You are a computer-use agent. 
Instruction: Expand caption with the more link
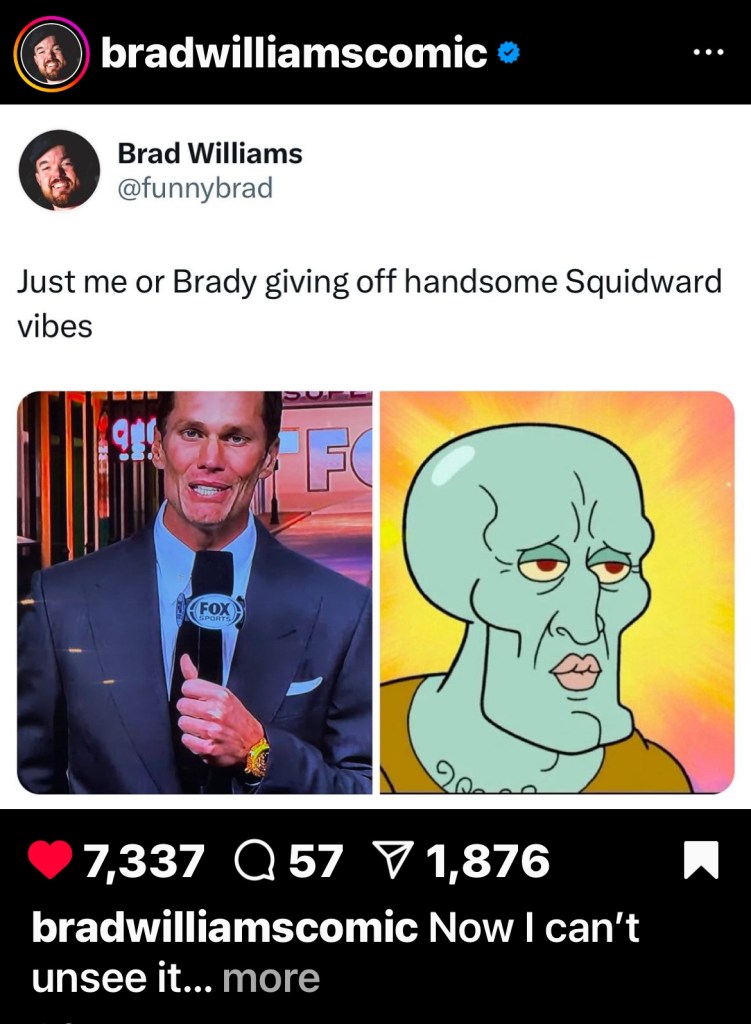tap(271, 978)
